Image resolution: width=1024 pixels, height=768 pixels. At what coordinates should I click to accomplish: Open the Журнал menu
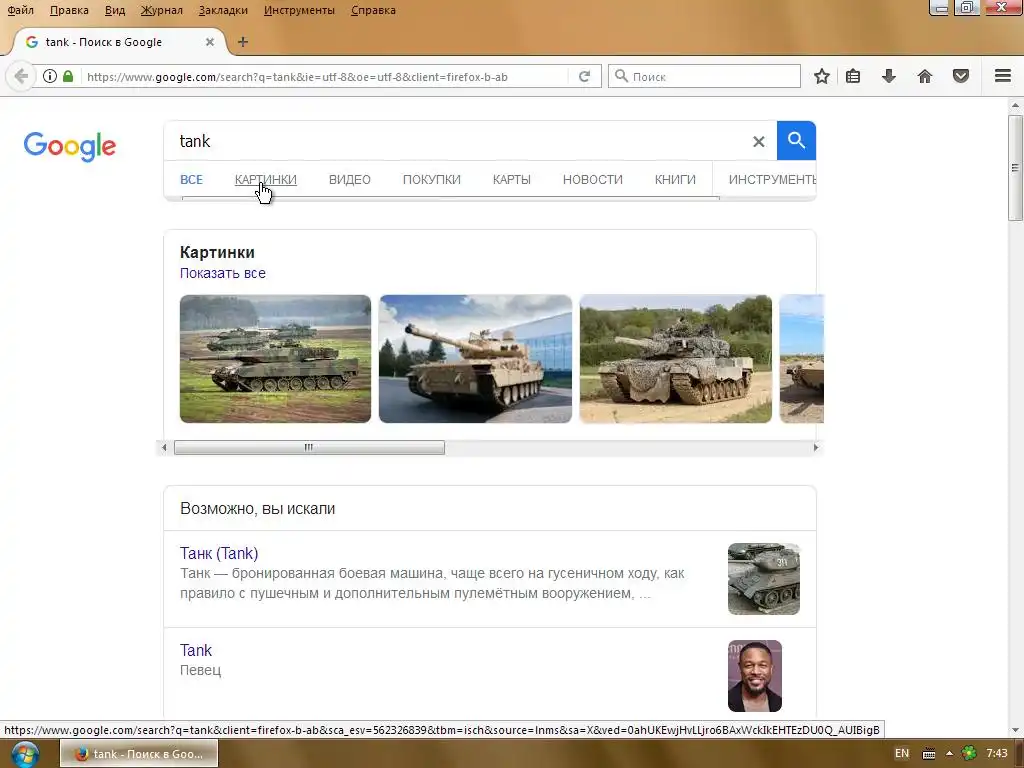tap(161, 10)
